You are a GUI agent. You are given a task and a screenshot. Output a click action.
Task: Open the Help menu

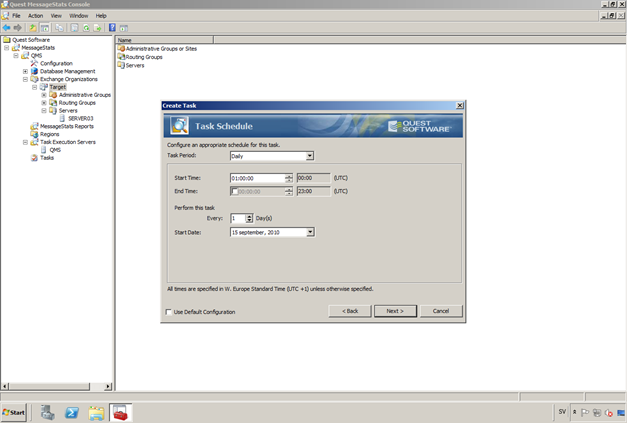tap(101, 16)
